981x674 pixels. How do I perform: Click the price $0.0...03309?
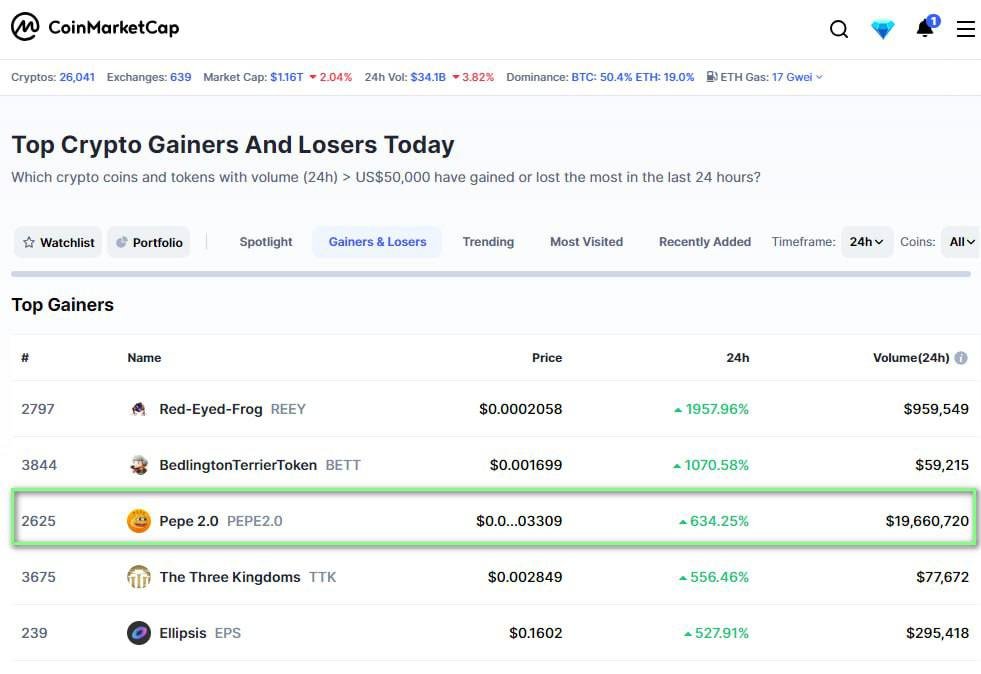(519, 521)
